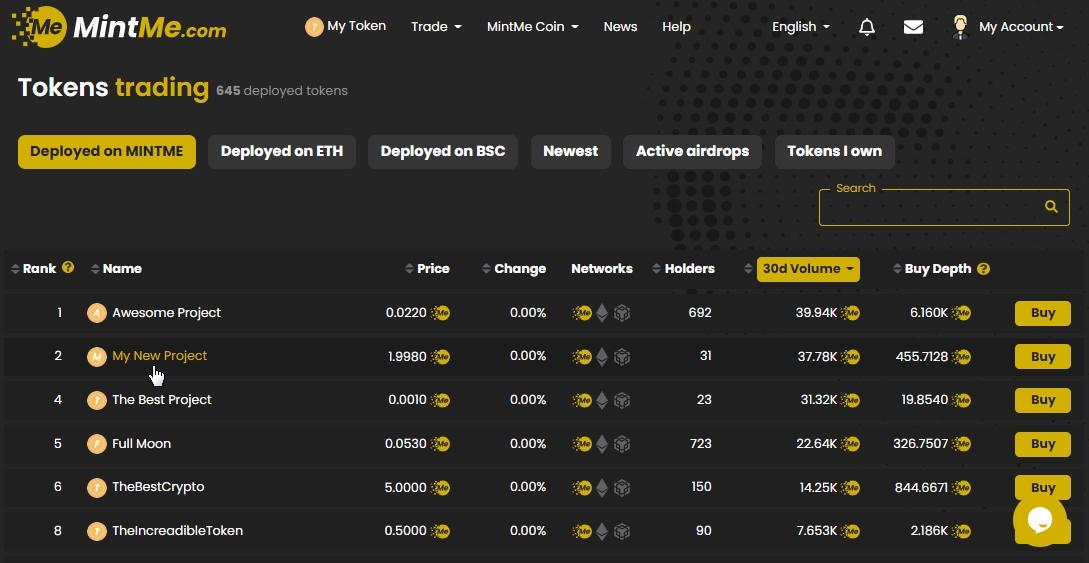This screenshot has width=1089, height=563.
Task: Open the live chat bubble
Action: click(x=1039, y=519)
